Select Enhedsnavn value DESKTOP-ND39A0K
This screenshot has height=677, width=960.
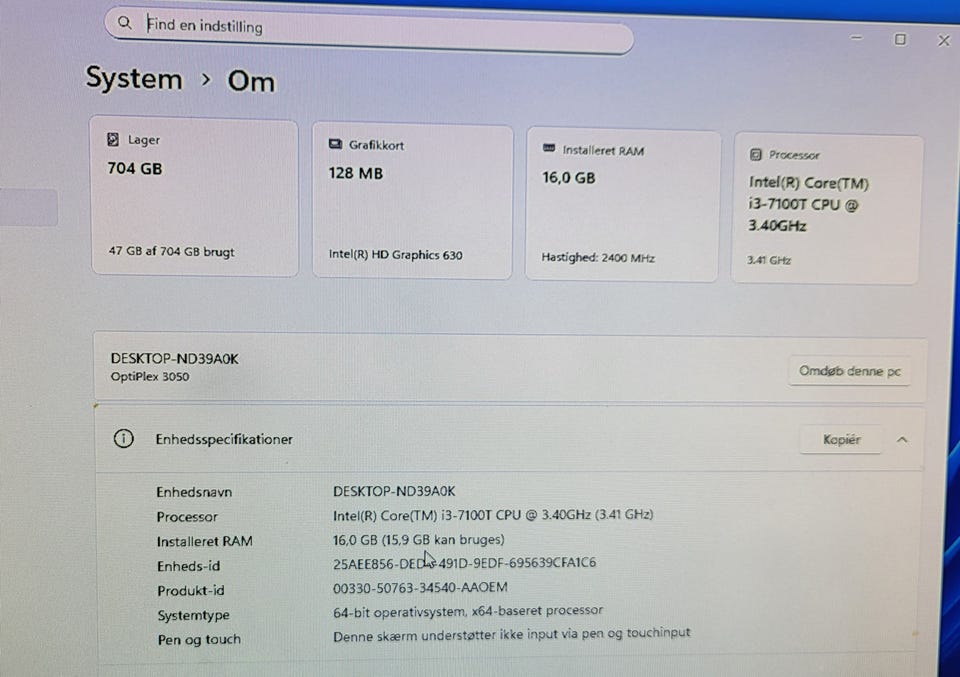[394, 491]
